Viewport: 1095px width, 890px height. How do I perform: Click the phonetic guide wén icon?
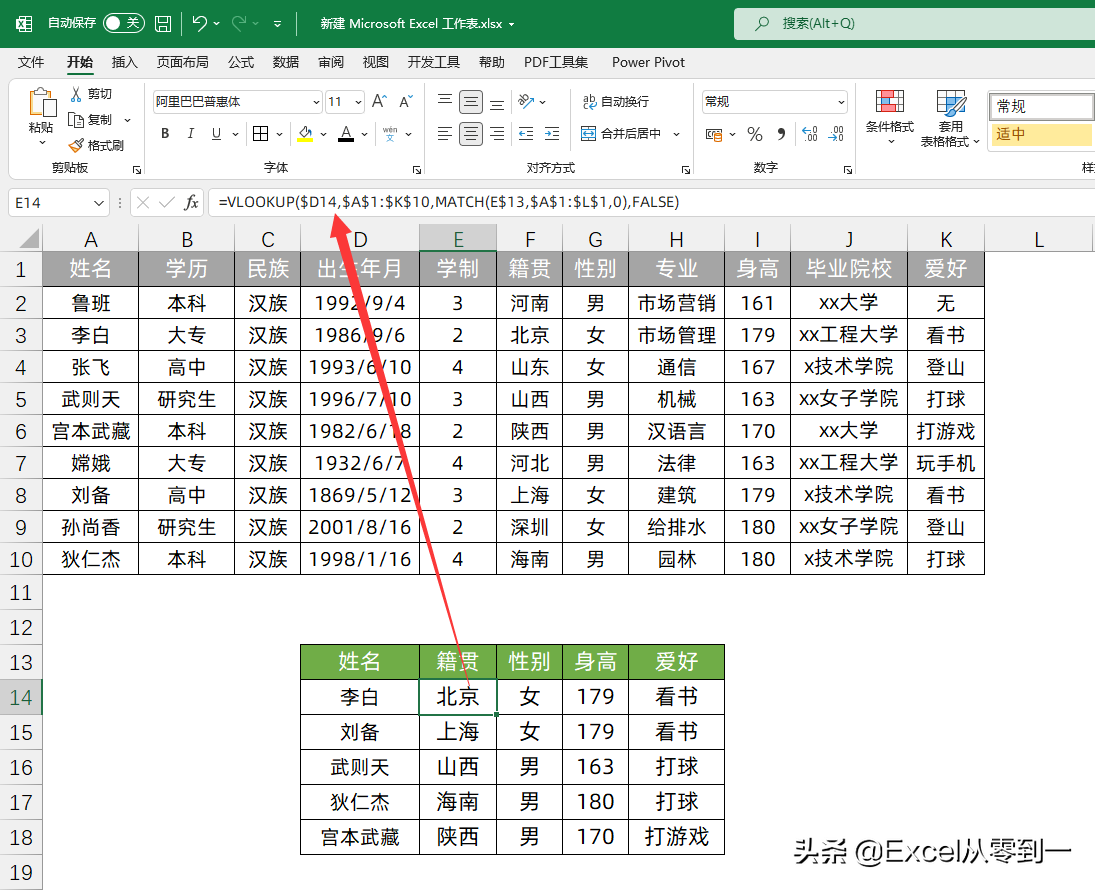(x=390, y=133)
